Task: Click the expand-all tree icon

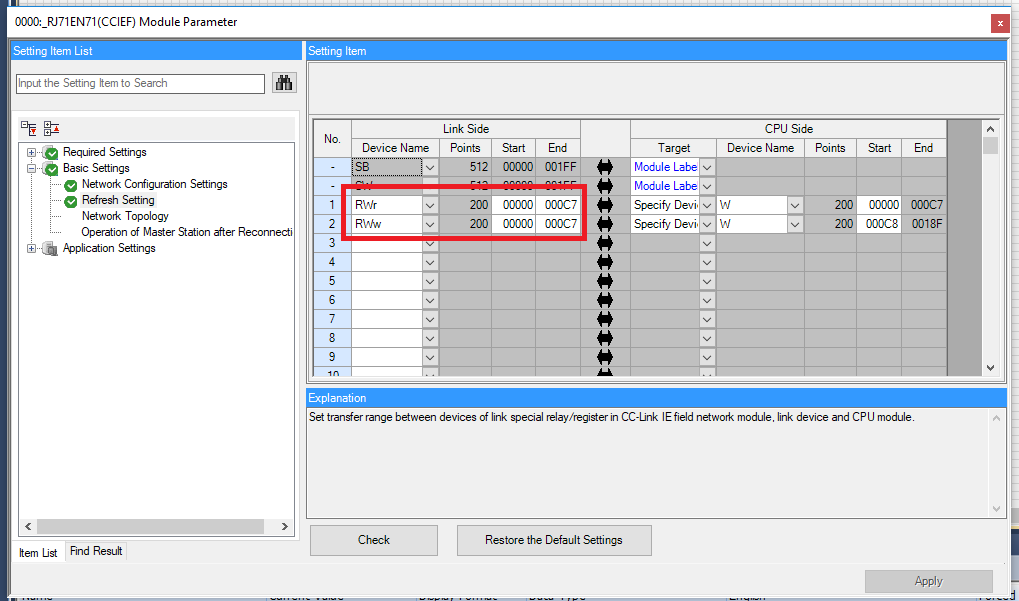Action: click(x=29, y=128)
